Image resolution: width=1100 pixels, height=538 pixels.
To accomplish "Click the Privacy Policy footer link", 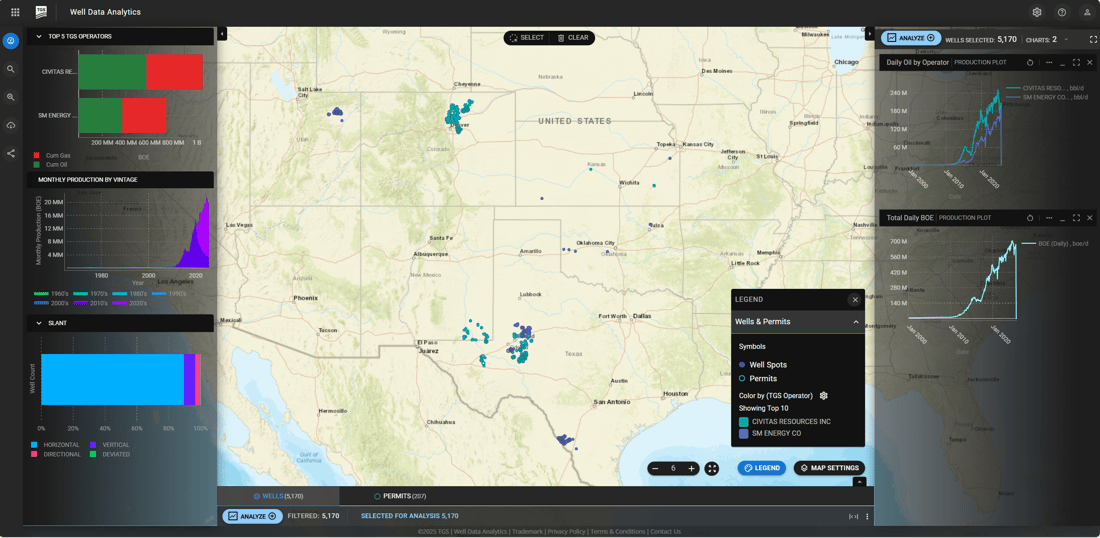I will [566, 532].
